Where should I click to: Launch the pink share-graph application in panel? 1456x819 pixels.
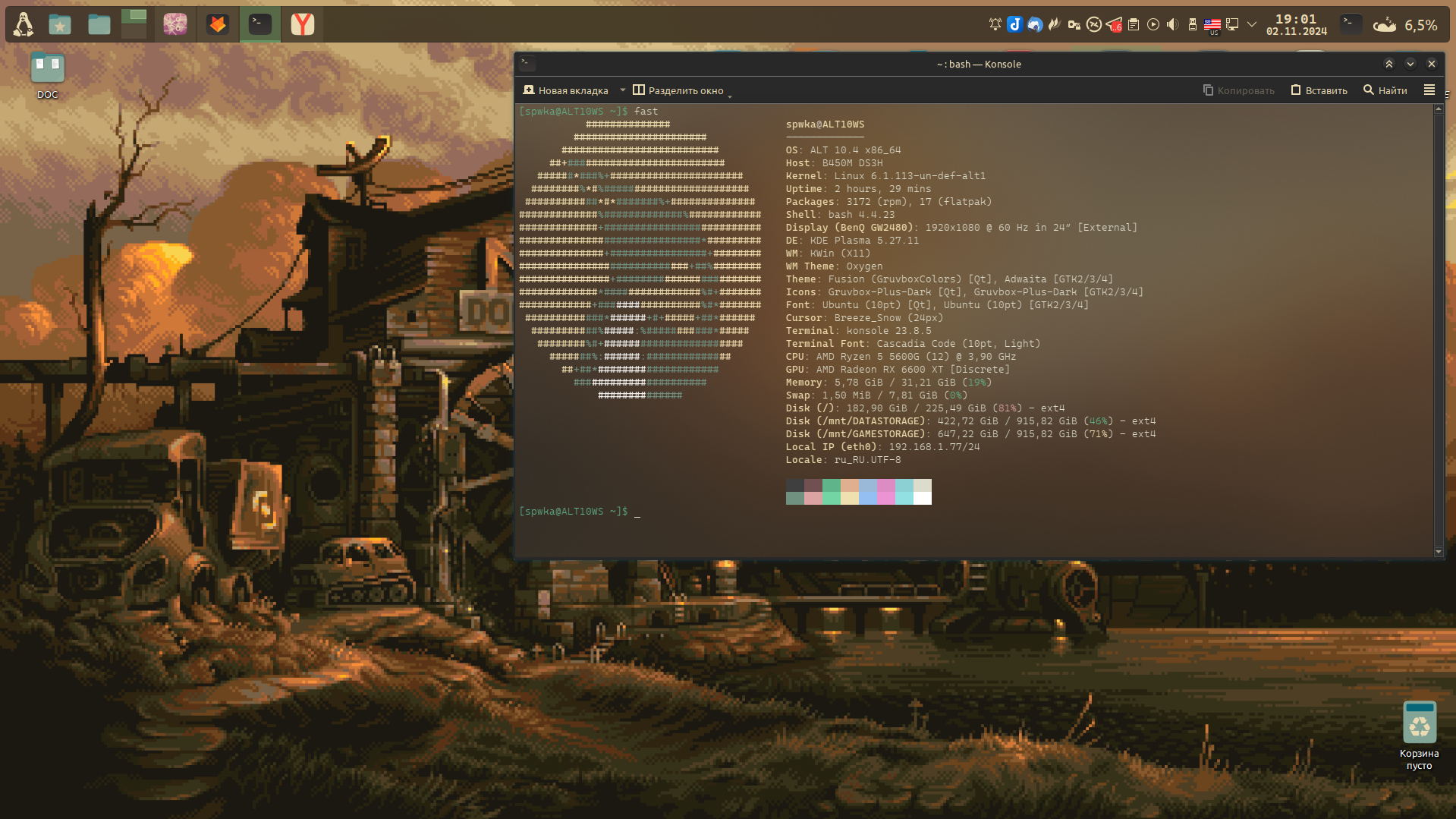pos(175,24)
